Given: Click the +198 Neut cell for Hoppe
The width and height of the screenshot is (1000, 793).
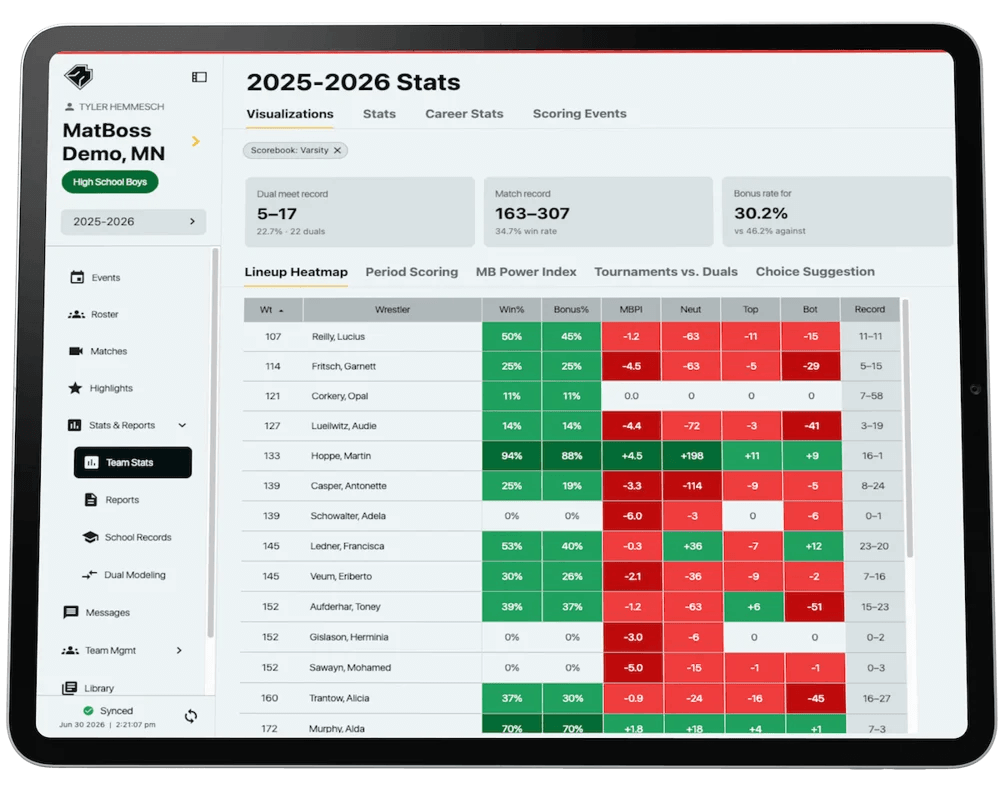Looking at the screenshot, I should click(691, 456).
